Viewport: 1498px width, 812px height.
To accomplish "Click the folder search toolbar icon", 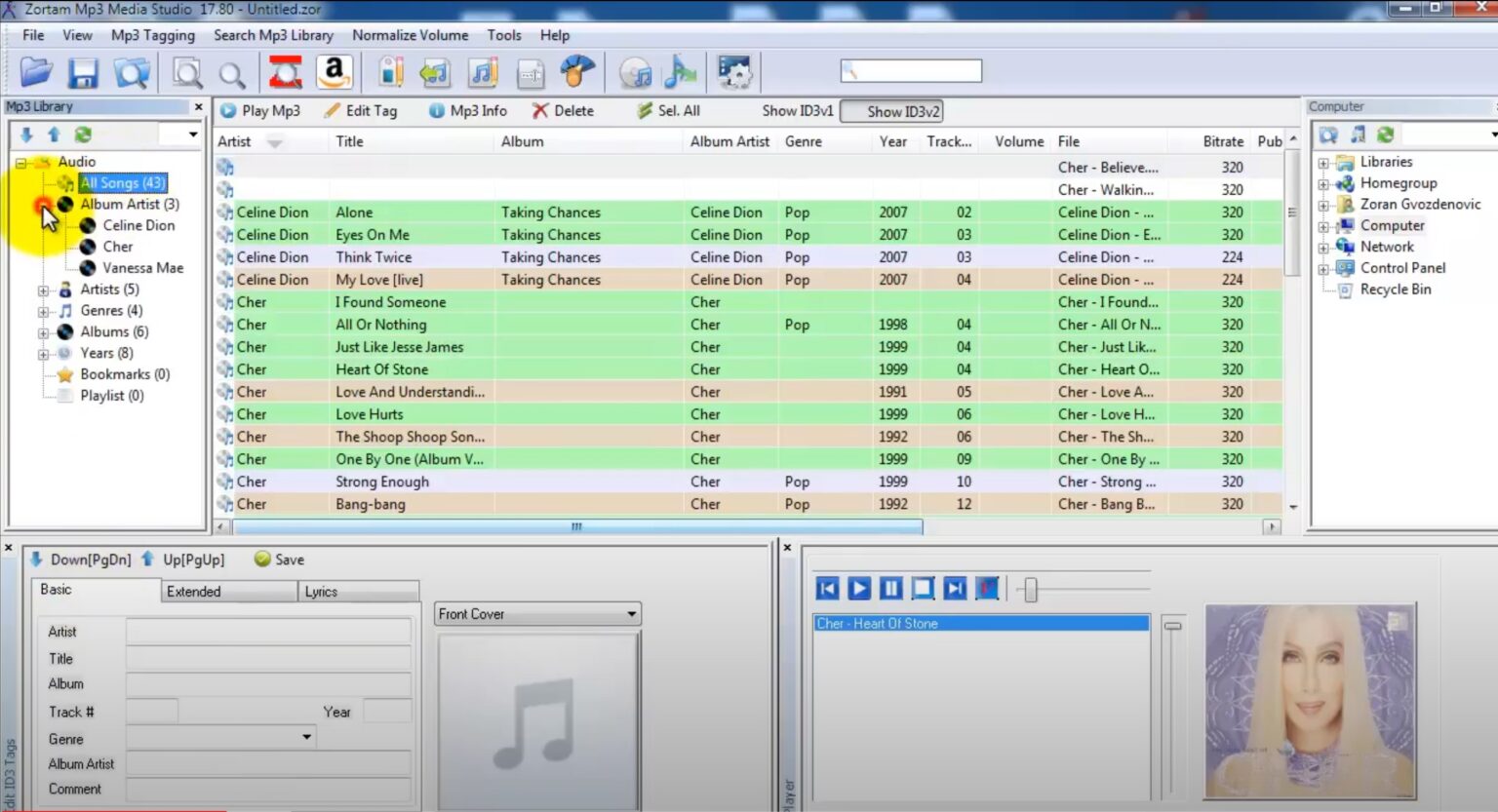I will [x=132, y=73].
